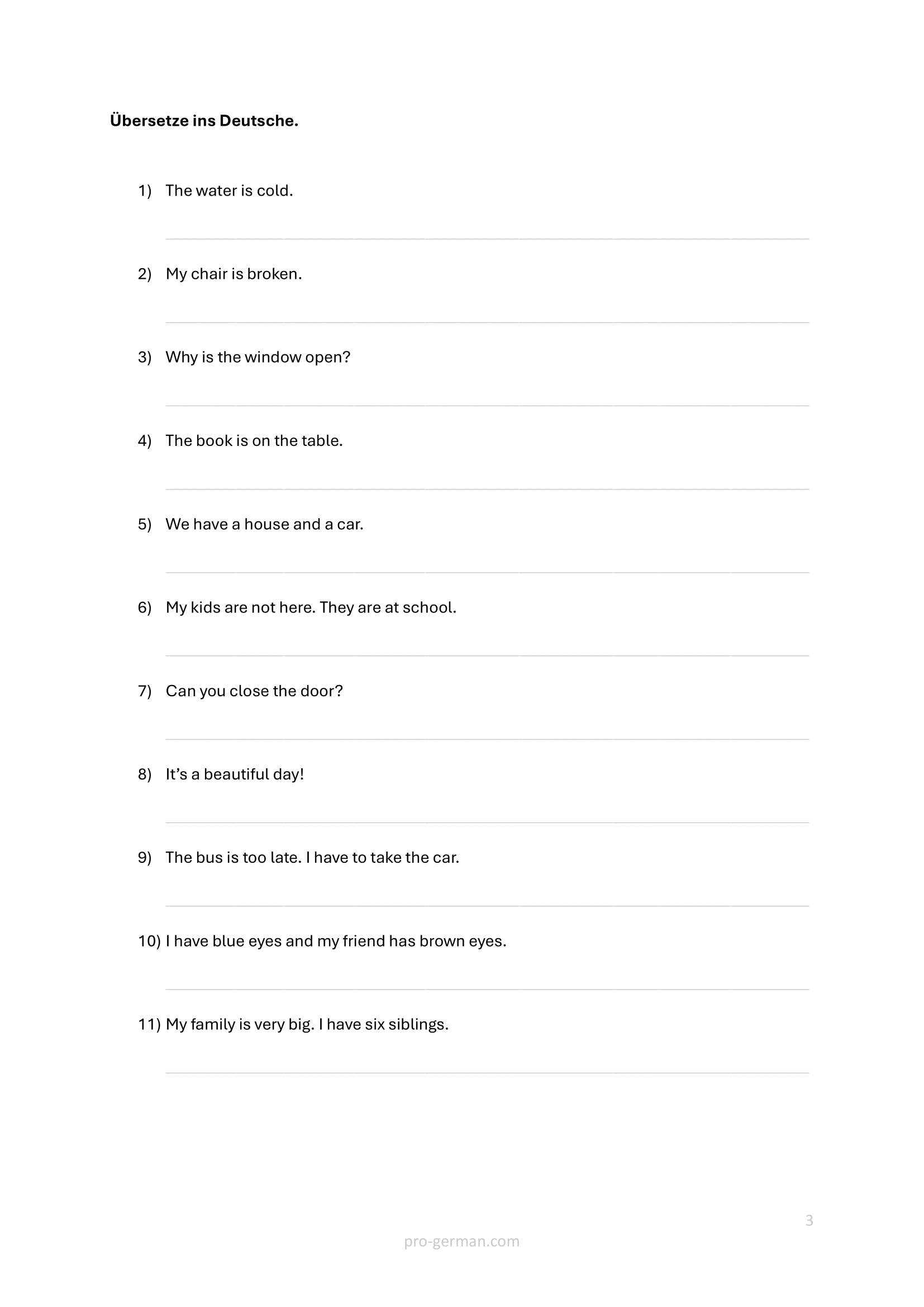The image size is (924, 1307).
Task: Click the answer line for "It's a beautiful day!"
Action: pos(487,822)
